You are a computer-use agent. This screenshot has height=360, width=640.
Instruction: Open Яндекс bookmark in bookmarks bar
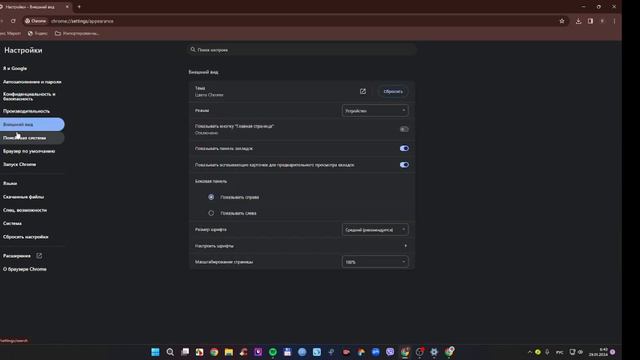point(38,33)
